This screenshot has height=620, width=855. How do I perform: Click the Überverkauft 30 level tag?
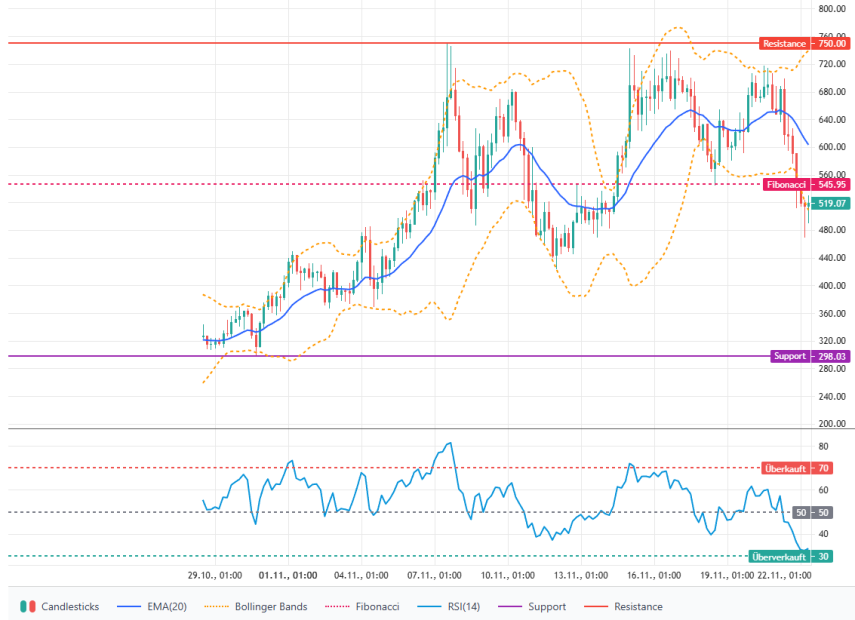click(x=790, y=556)
